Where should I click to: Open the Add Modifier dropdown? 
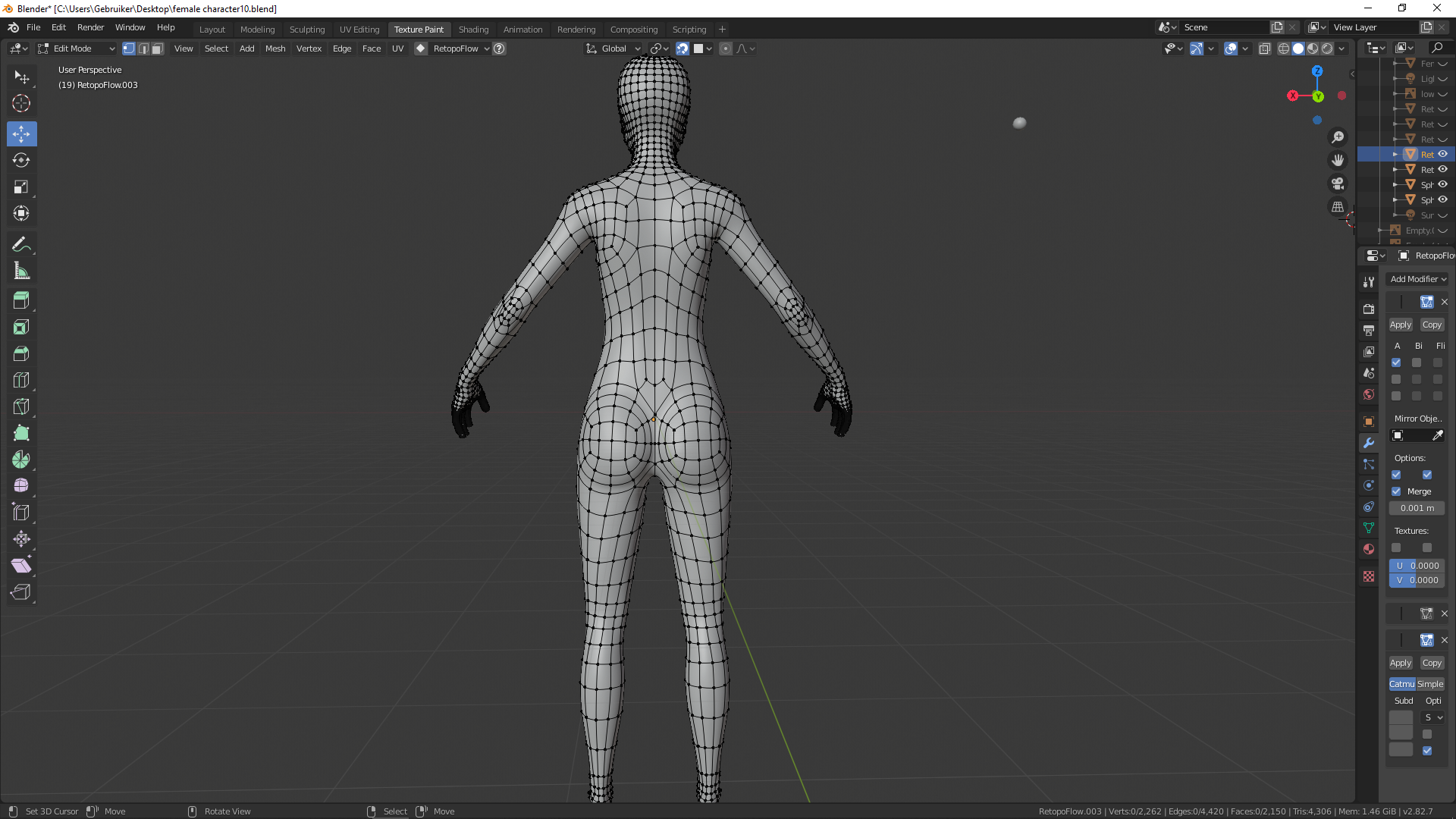click(1417, 279)
